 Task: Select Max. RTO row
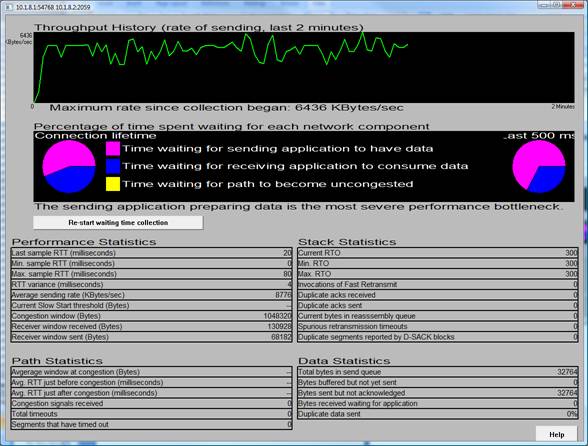pos(438,274)
